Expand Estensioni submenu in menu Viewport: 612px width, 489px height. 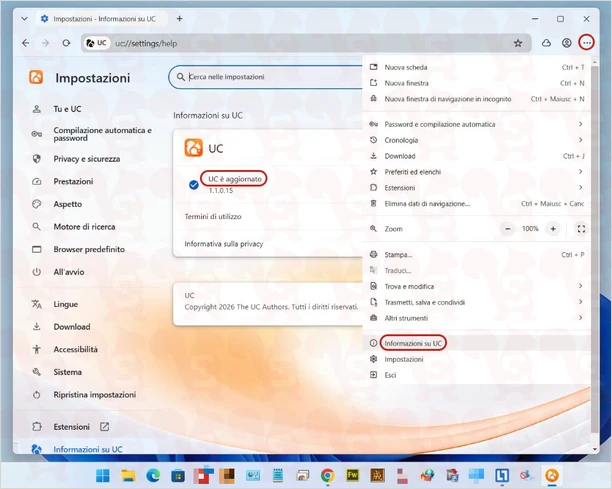pyautogui.click(x=476, y=188)
